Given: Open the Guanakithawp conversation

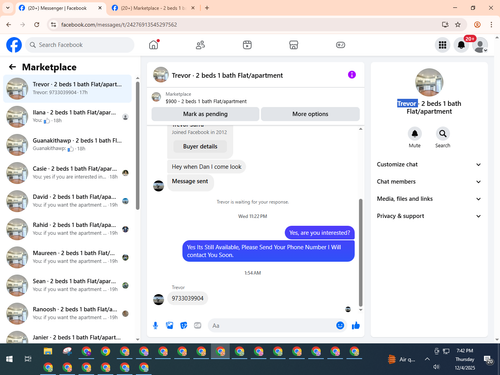Looking at the screenshot, I should 68,145.
